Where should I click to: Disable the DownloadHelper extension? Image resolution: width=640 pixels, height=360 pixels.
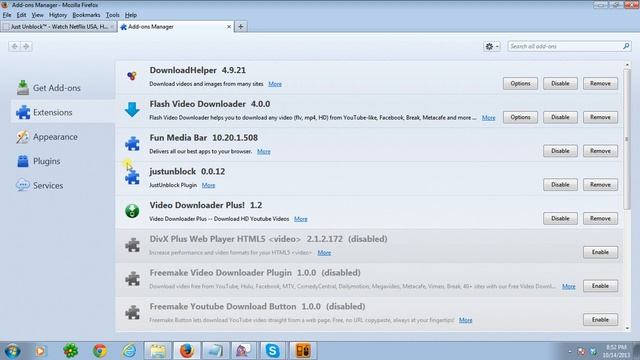[560, 83]
